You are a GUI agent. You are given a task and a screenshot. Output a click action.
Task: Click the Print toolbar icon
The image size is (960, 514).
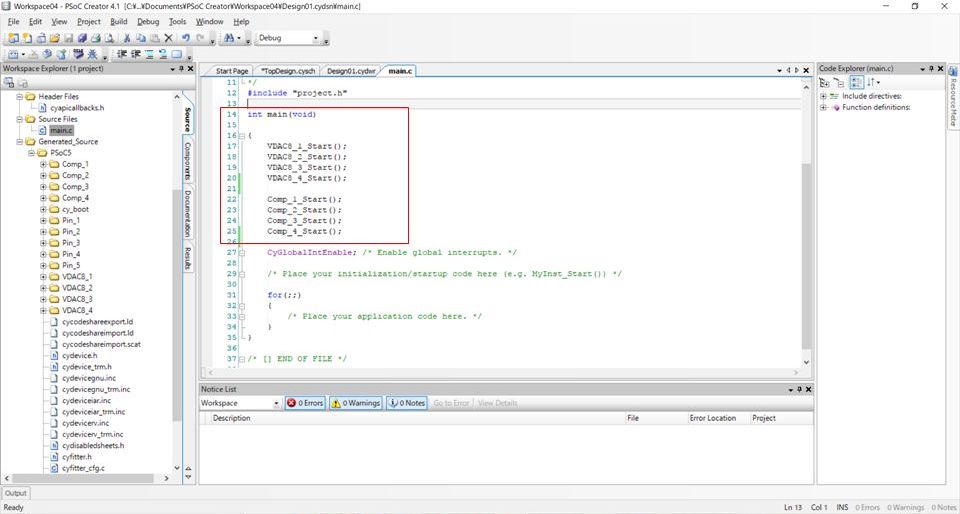[96, 38]
